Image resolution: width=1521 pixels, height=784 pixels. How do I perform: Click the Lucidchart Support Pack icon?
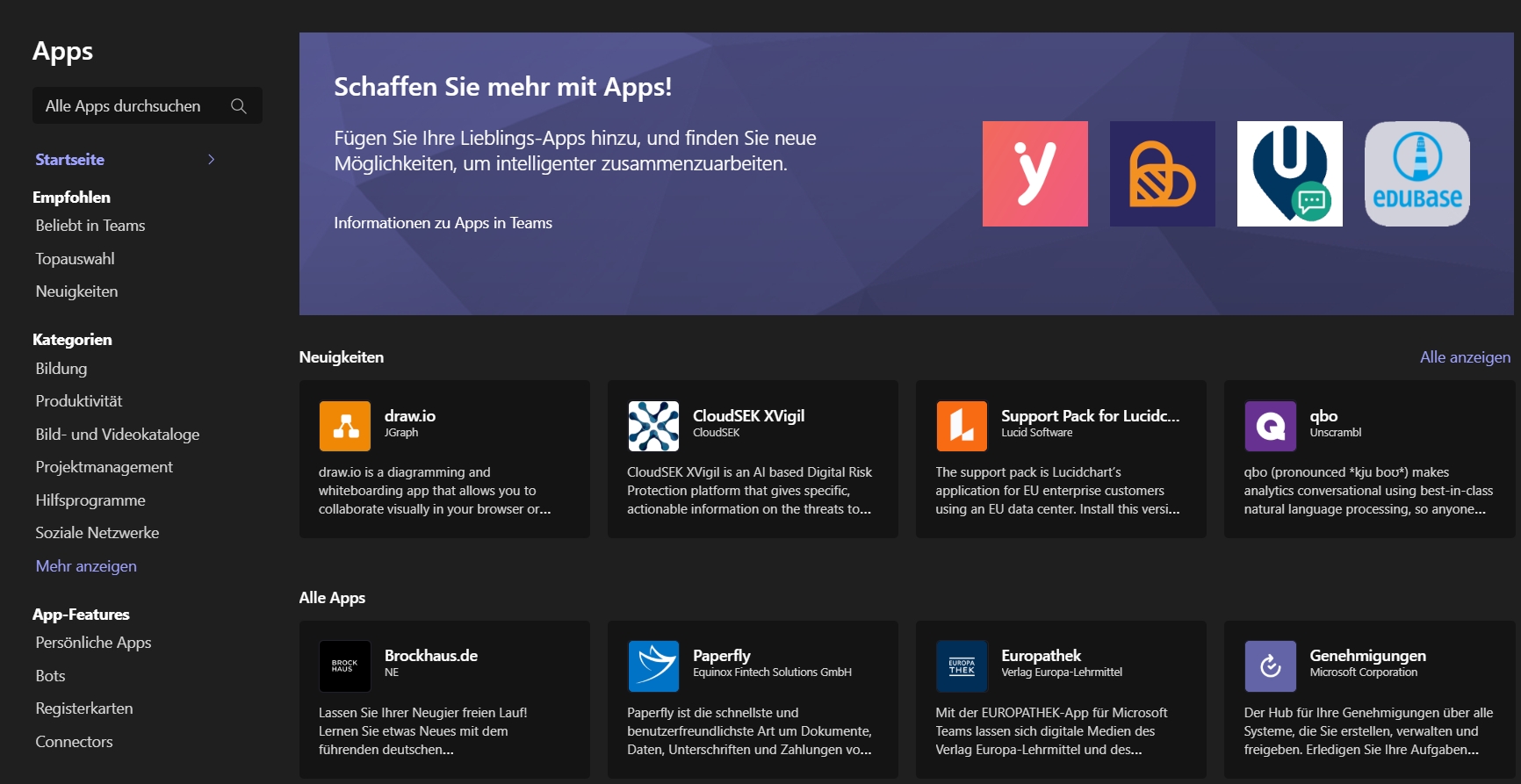point(962,426)
